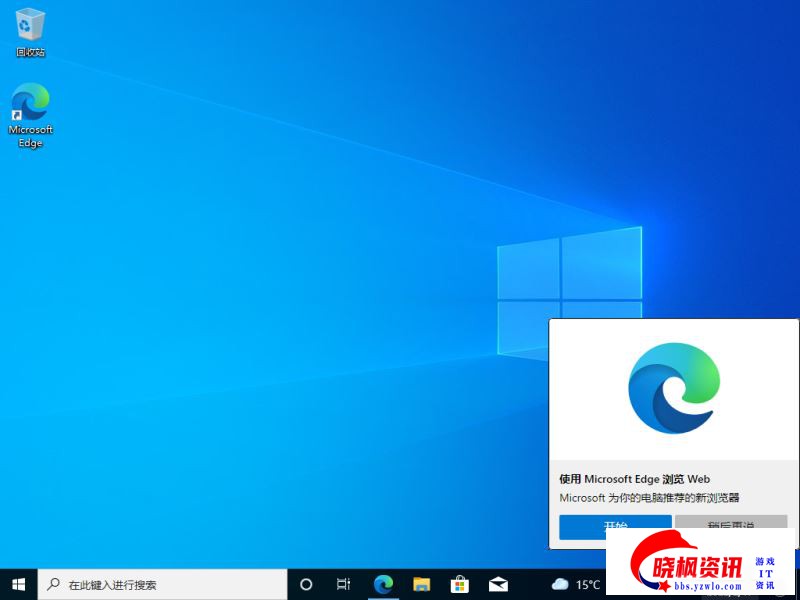Open Microsoft Store from the taskbar
The image size is (800, 600).
pyautogui.click(x=460, y=584)
